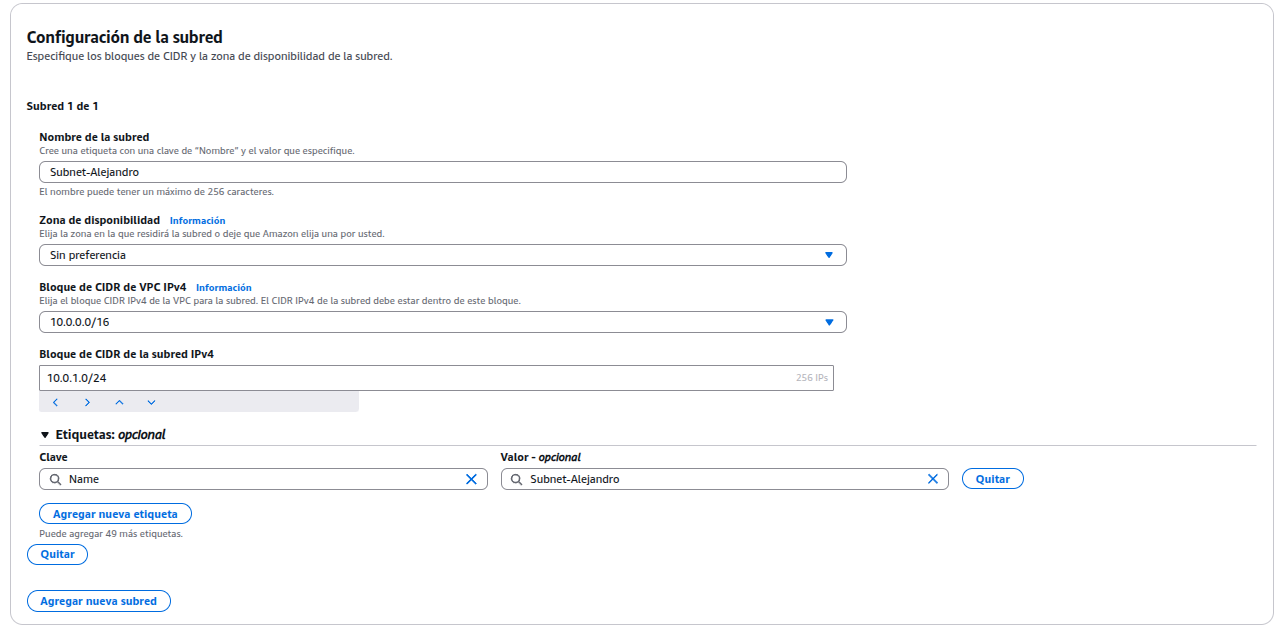Click Quitar button to remove the subnet

(x=57, y=554)
